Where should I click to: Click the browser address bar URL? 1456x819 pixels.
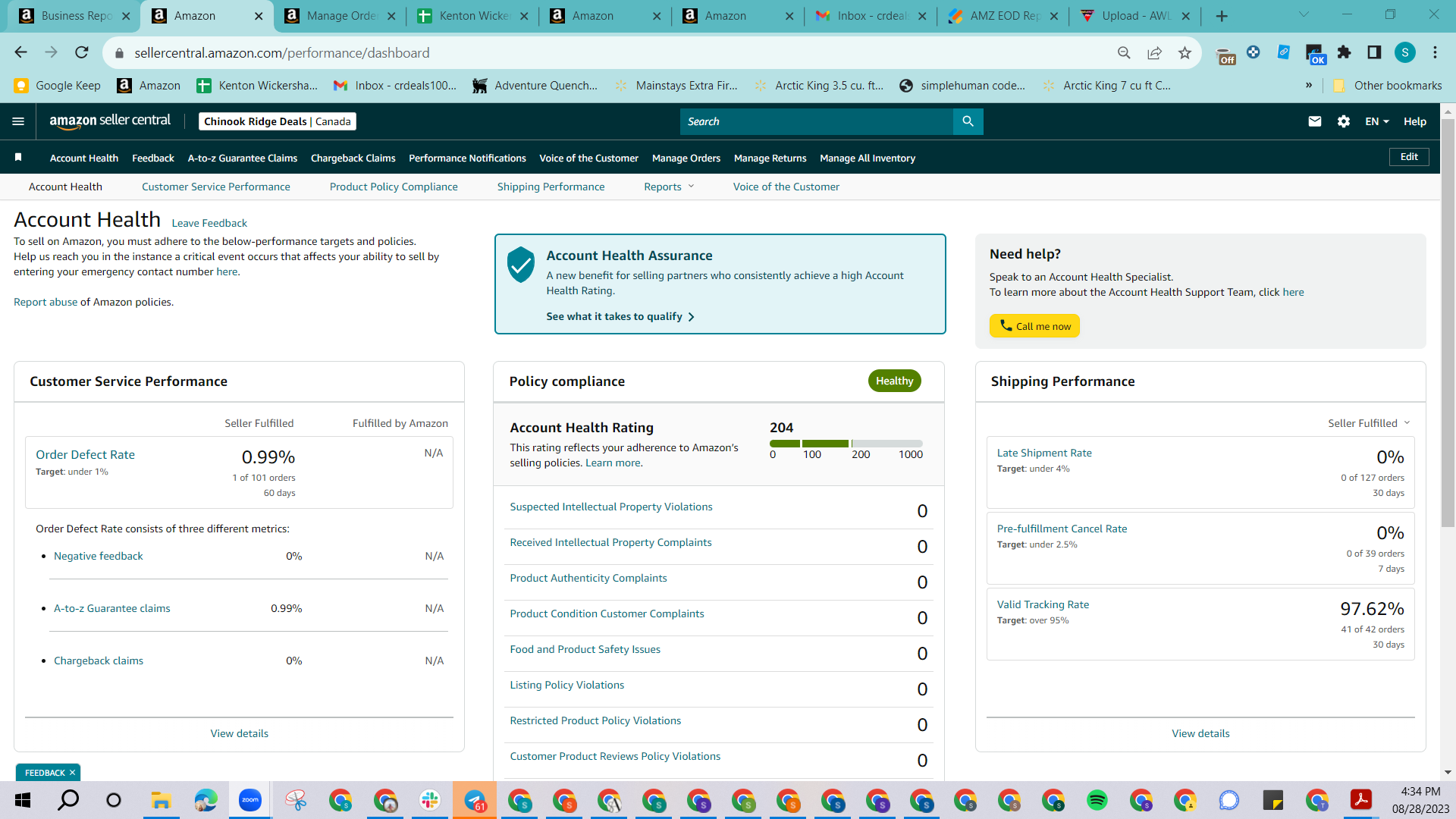(x=282, y=52)
